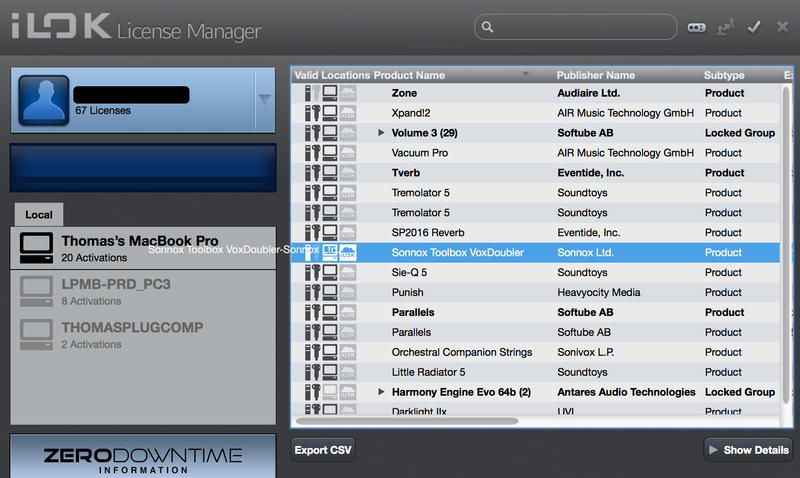Image resolution: width=800 pixels, height=478 pixels.
Task: Click the horizontal scrollbar under license list
Action: click(407, 421)
